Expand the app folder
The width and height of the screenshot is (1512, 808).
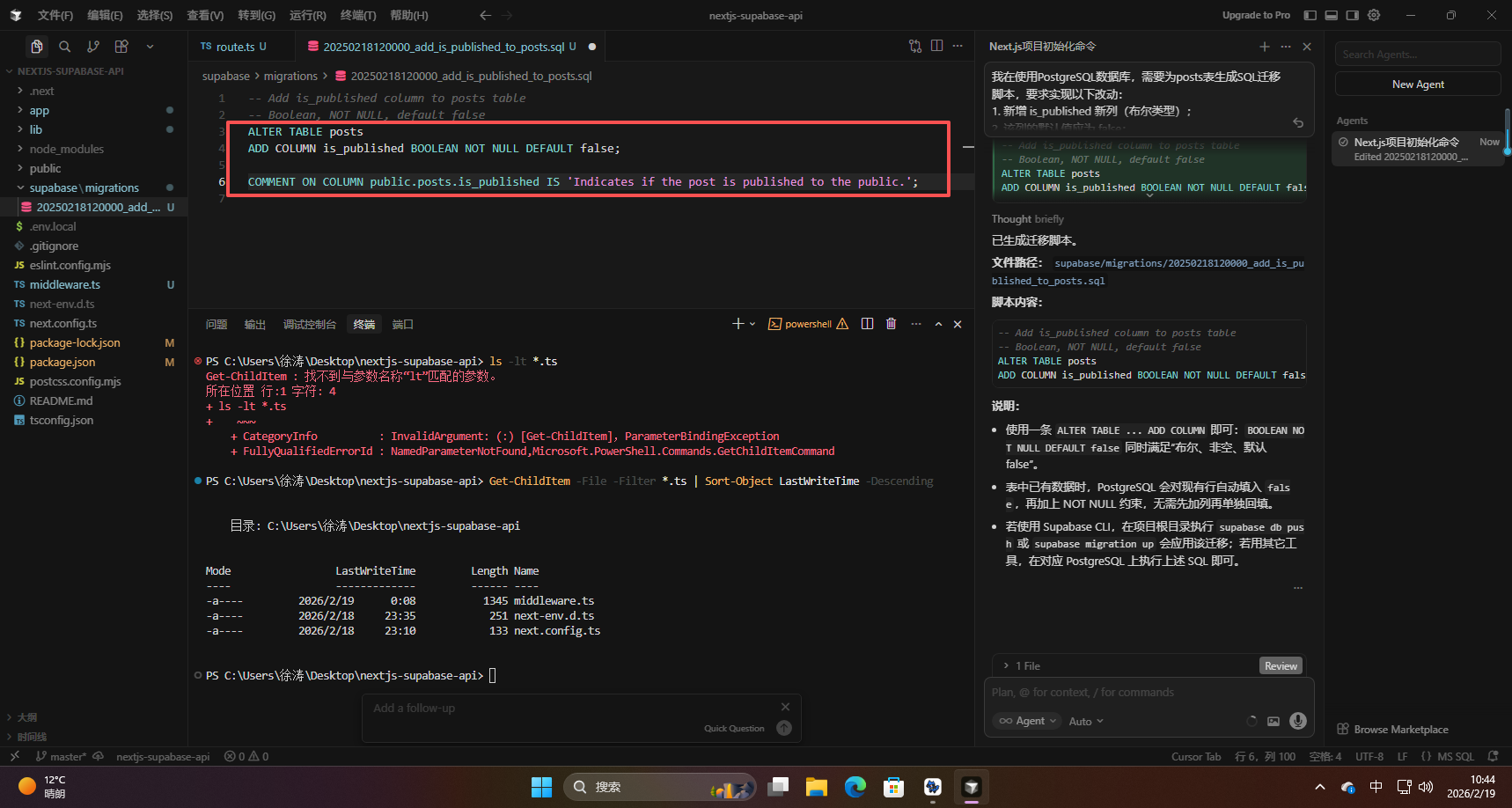coord(40,110)
